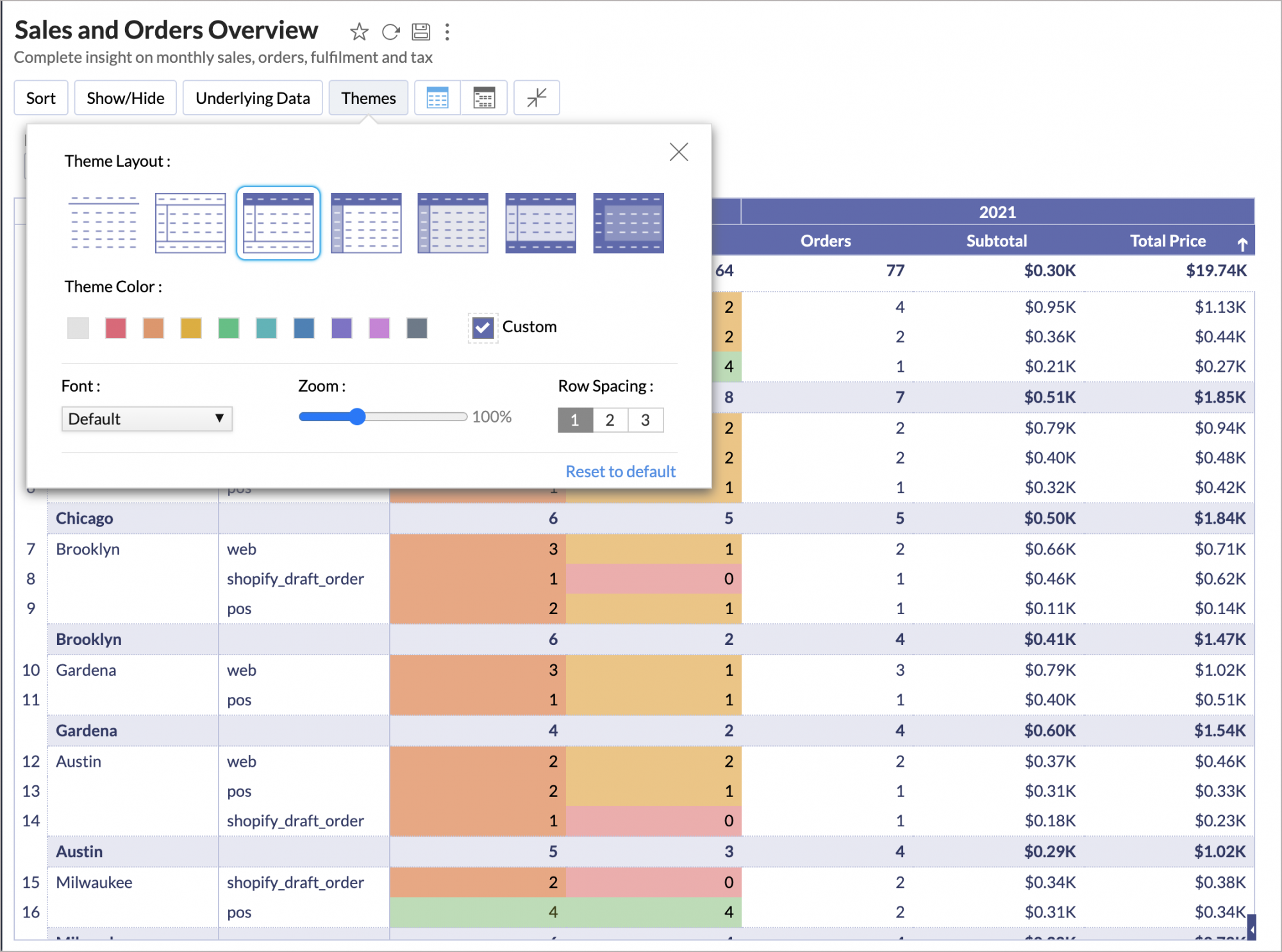Click the Themes toolbar button
Image resolution: width=1282 pixels, height=952 pixels.
tap(369, 98)
